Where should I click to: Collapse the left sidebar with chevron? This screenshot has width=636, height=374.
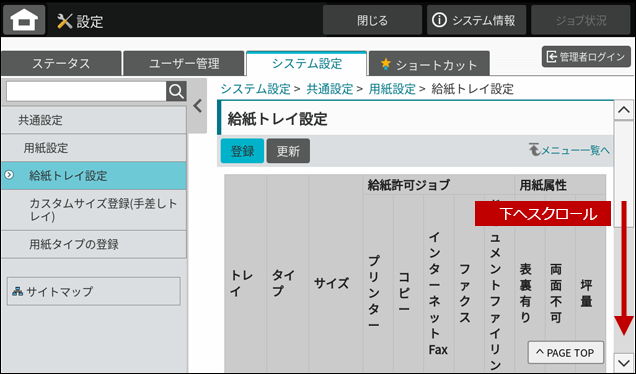198,106
